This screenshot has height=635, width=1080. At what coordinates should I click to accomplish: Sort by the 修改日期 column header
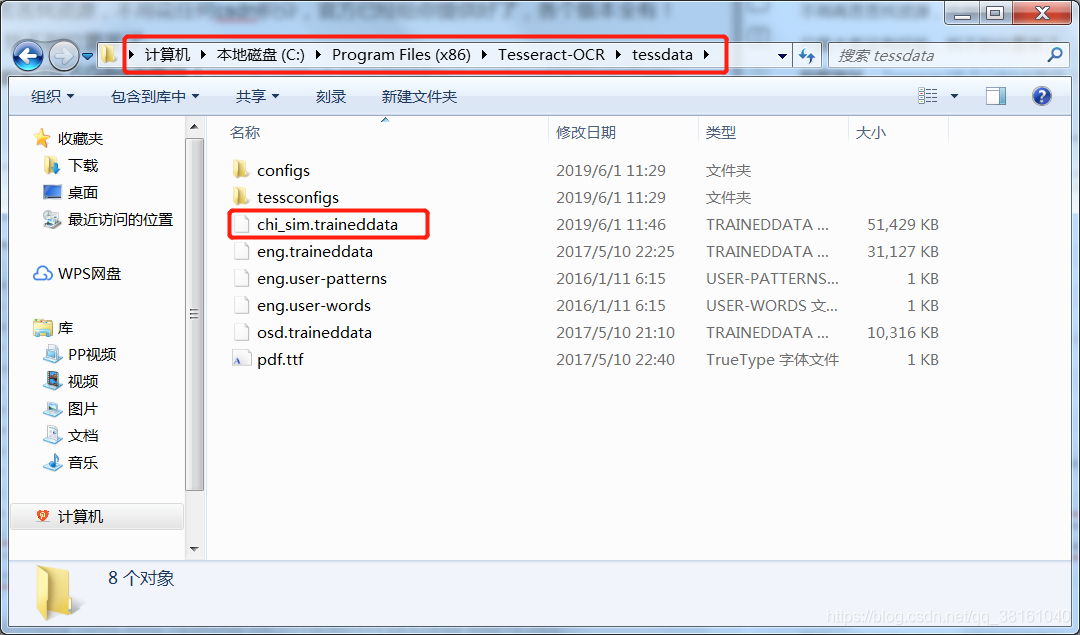point(586,132)
